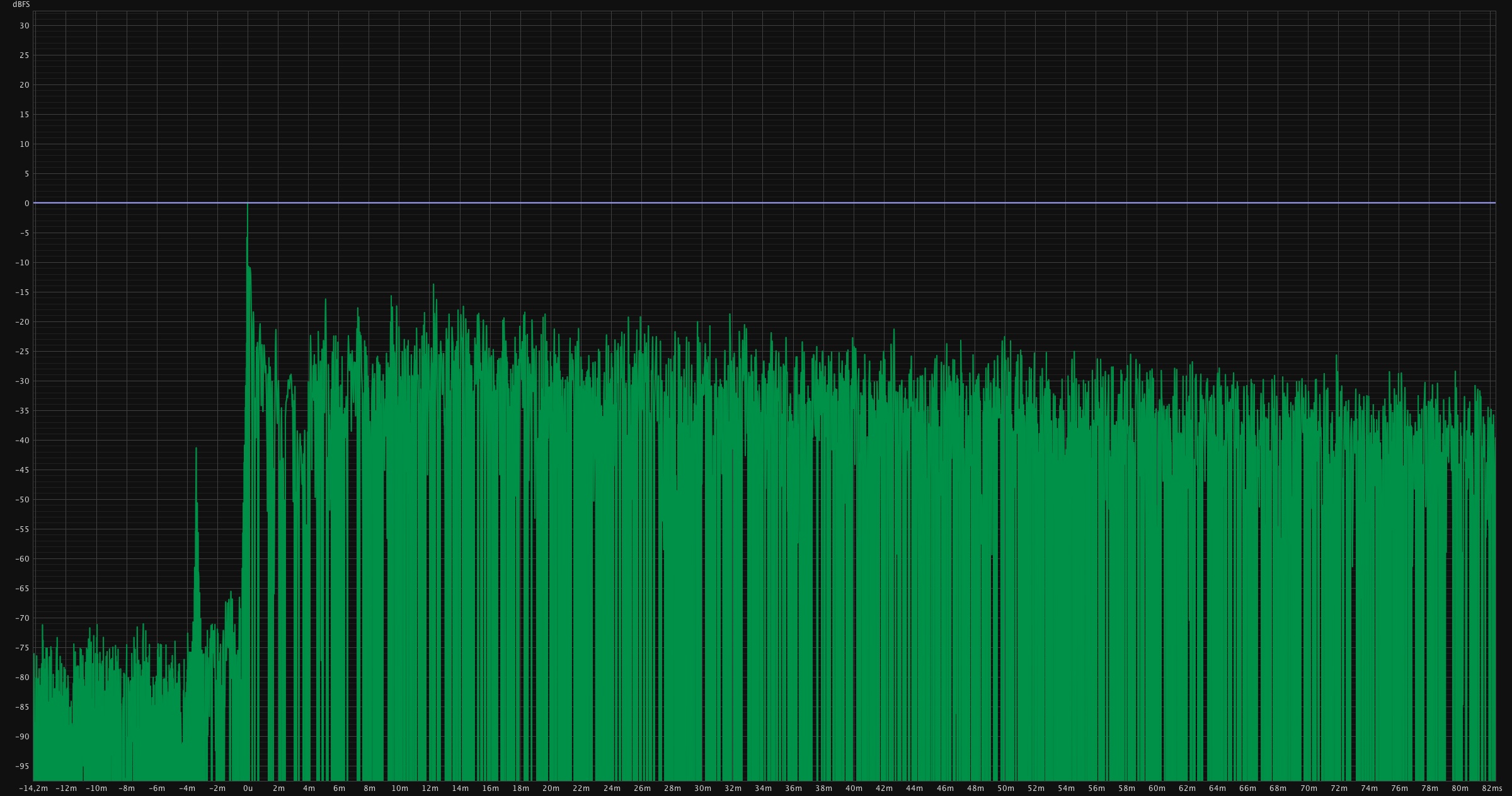Click the 30 level axis label
The image size is (1512, 796).
(25, 26)
